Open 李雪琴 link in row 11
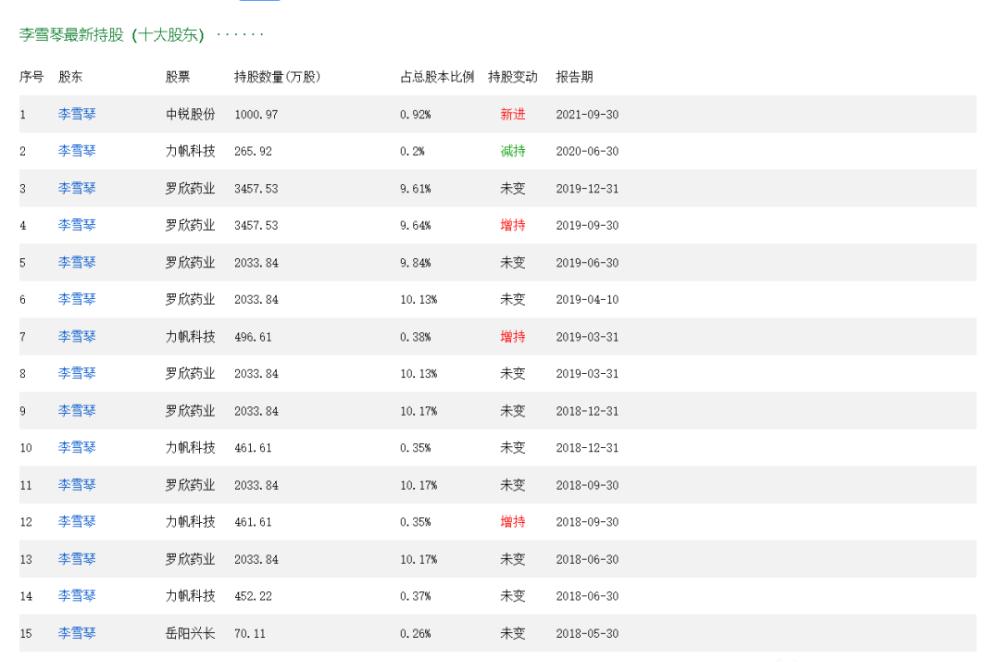Screen dimensions: 1000x662 coord(77,485)
